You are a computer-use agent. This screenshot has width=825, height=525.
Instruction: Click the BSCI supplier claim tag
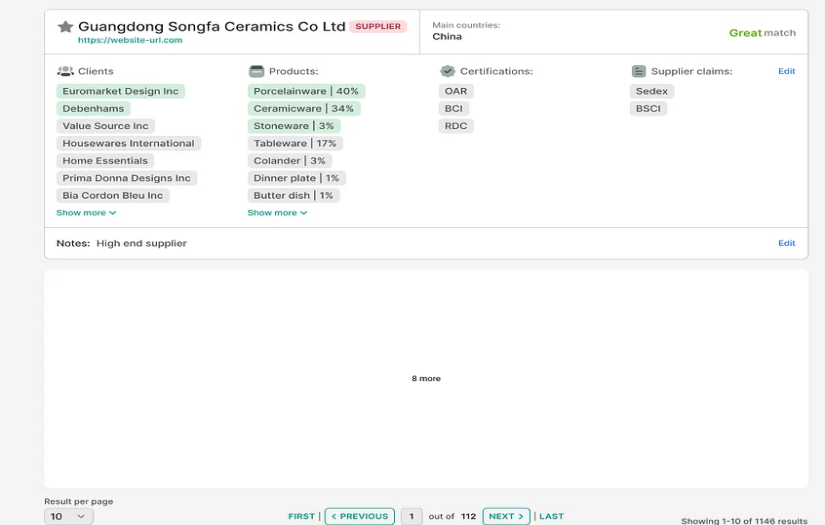point(648,108)
